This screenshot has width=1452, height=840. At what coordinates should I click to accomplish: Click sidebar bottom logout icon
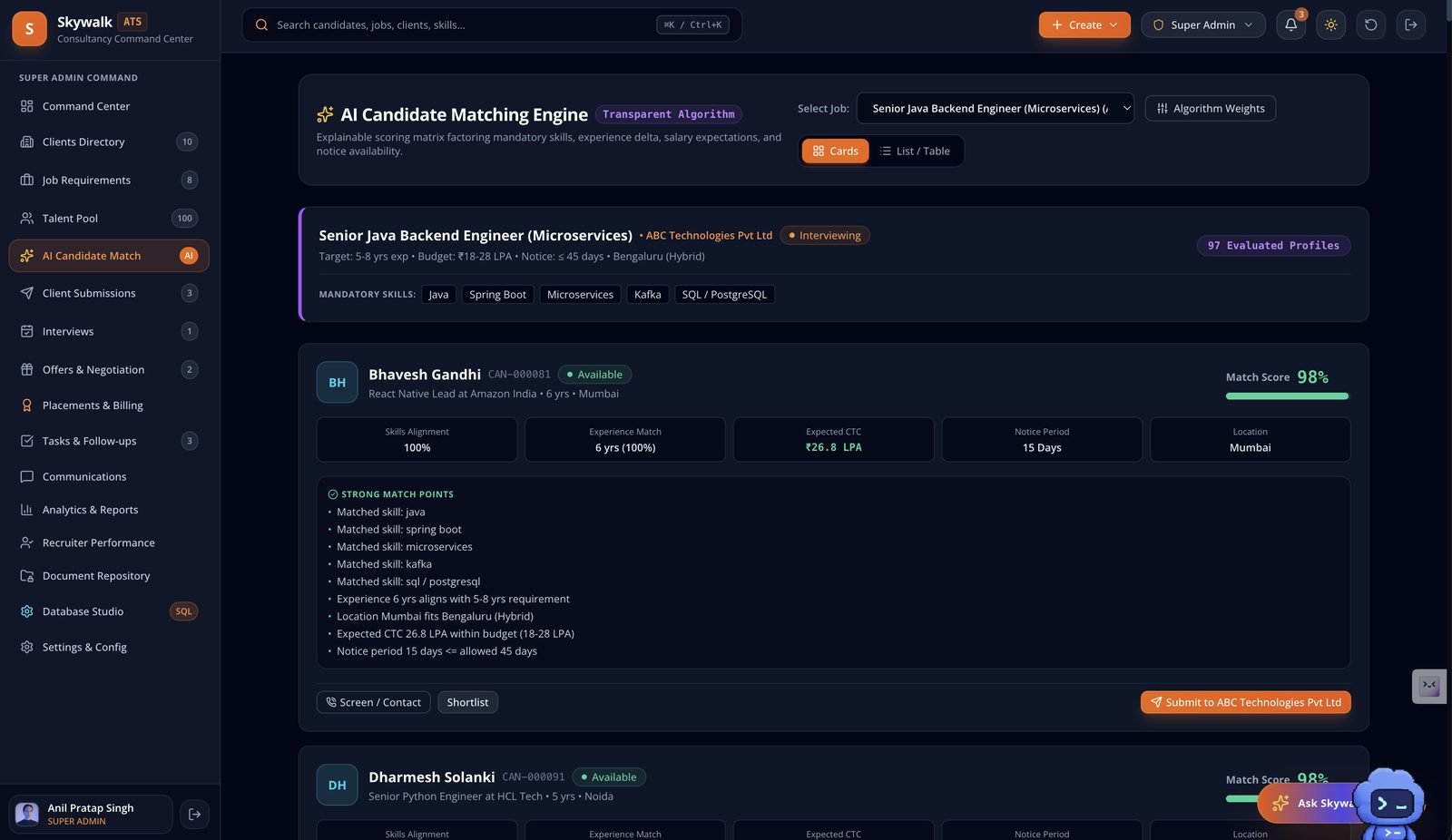[x=194, y=814]
